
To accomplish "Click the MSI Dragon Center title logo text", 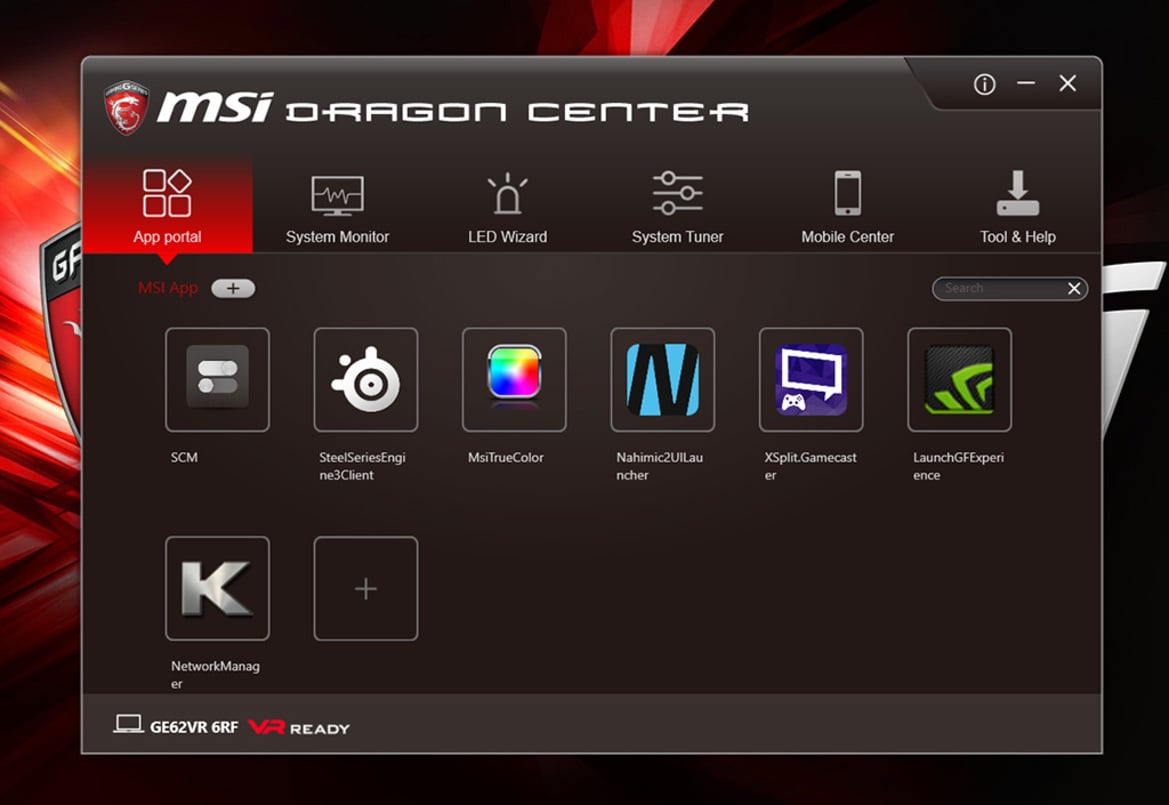I will [x=453, y=109].
